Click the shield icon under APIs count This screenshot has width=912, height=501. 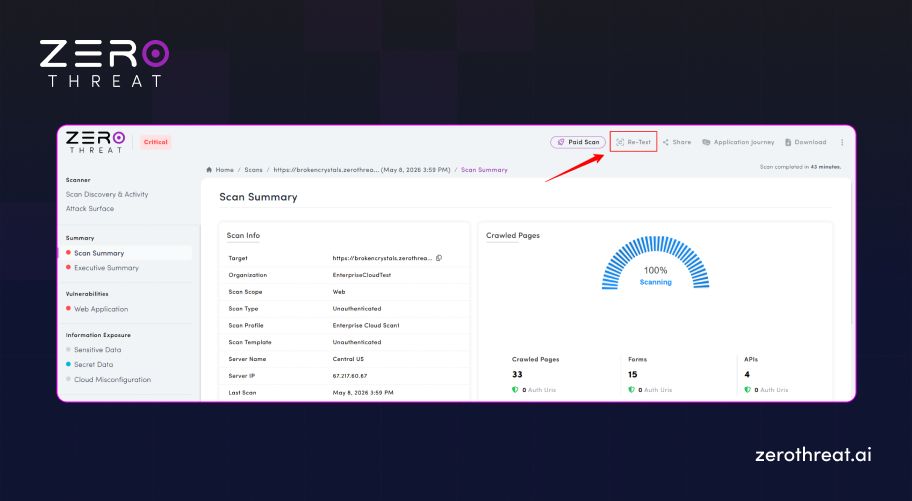[747, 390]
